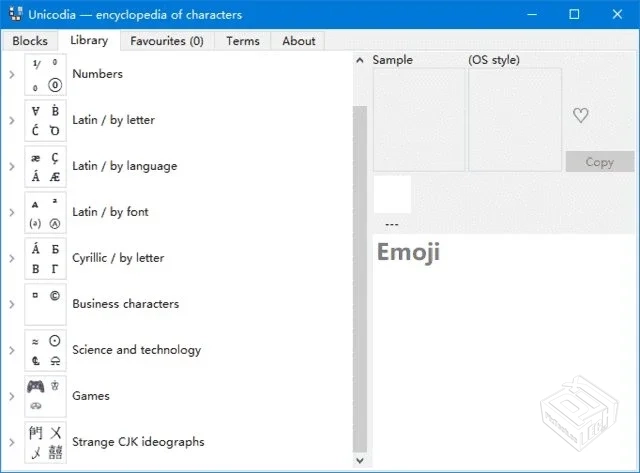Viewport: 640px width, 473px height.
Task: Minimize the Unicodia window
Action: coord(532,14)
